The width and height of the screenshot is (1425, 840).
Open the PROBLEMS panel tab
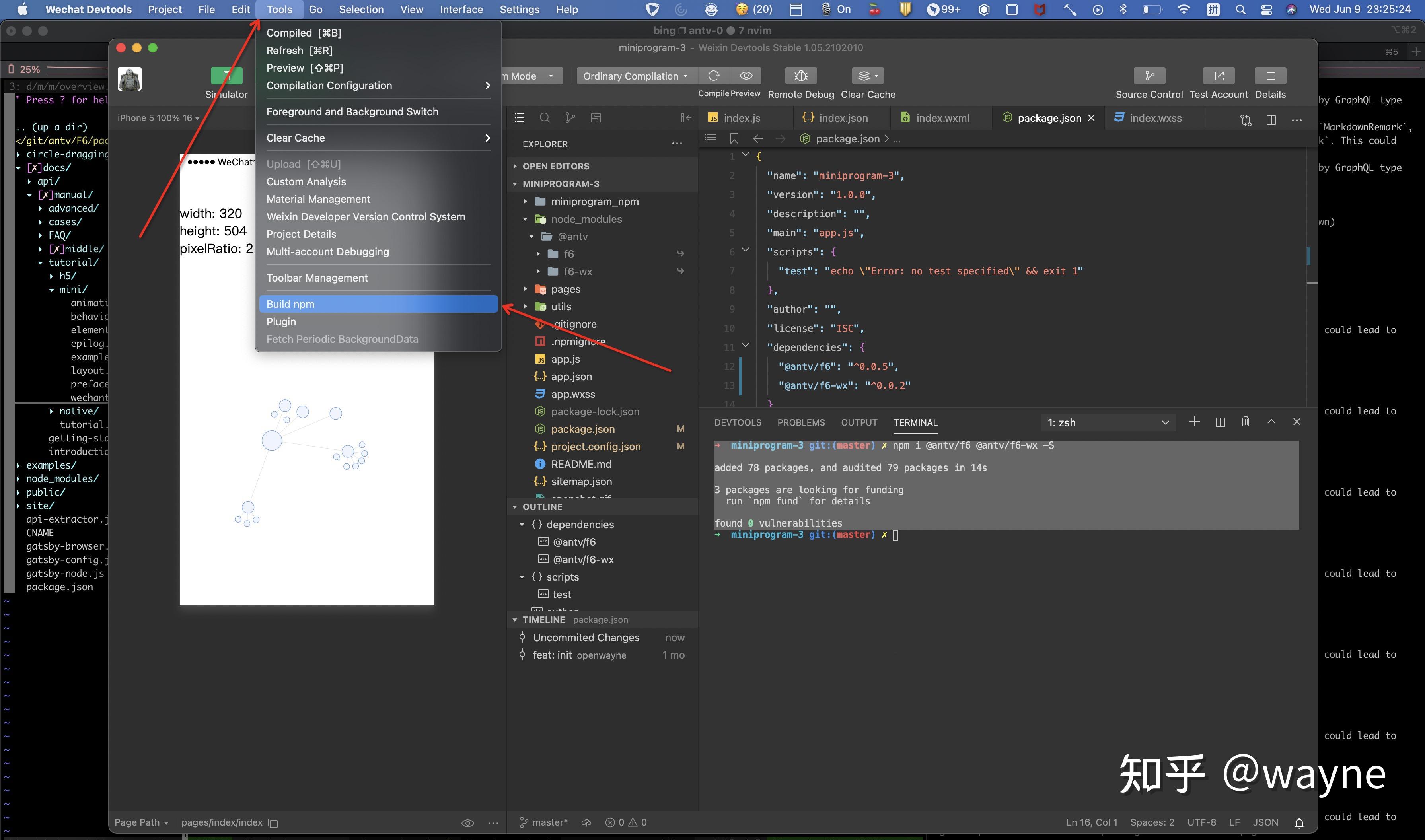[x=800, y=422]
